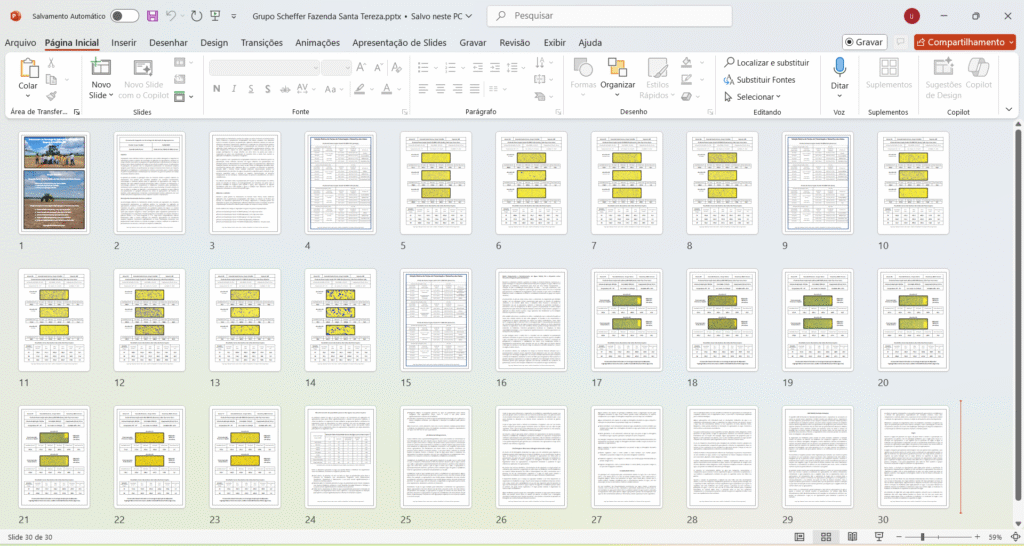Select slide 30 thumbnail
The image size is (1024, 546).
913,457
